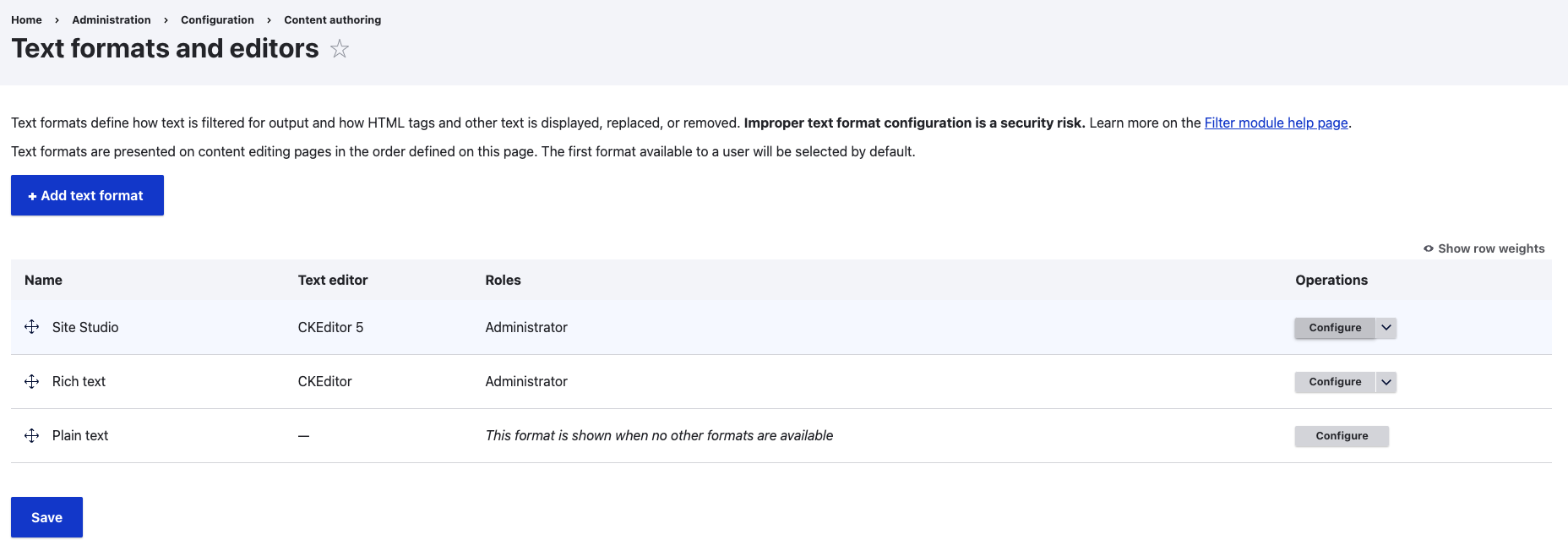Click the Rich text row drag handle
The width and height of the screenshot is (1568, 551).
coord(32,381)
